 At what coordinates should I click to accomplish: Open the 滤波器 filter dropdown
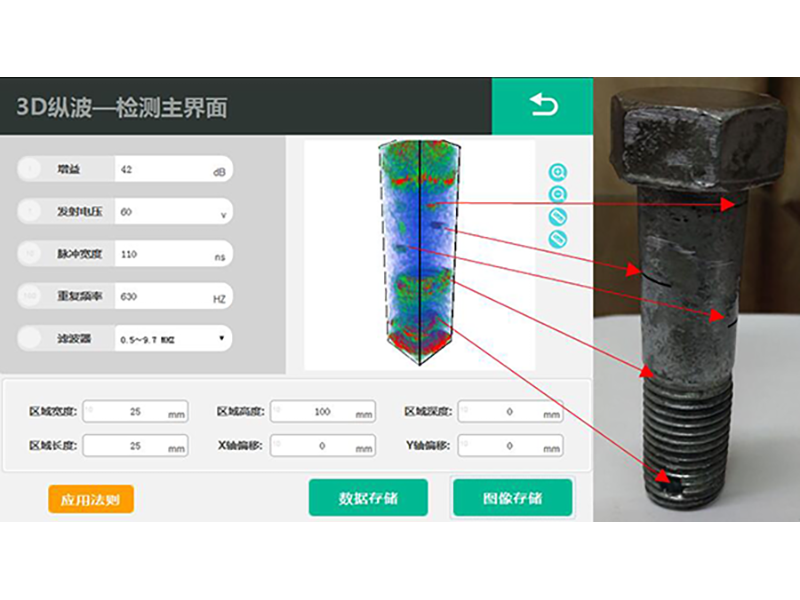(172, 339)
